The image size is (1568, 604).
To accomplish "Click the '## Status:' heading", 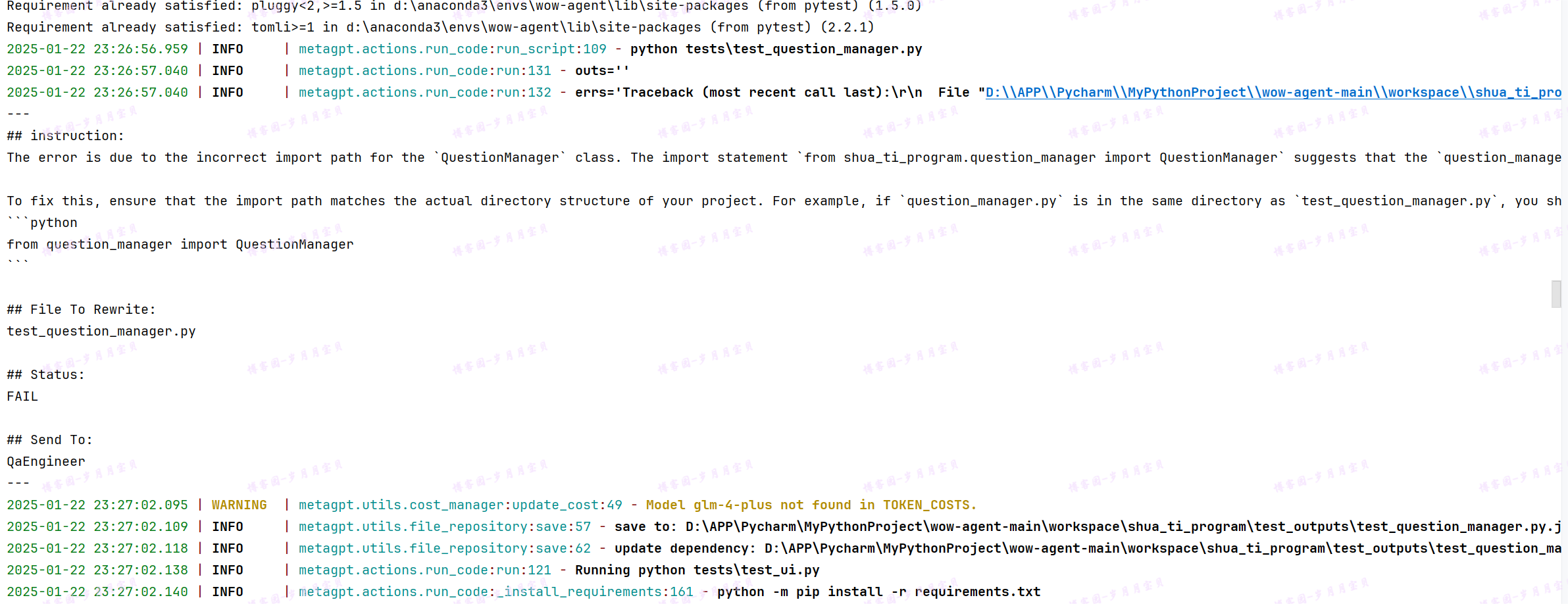I will (45, 375).
